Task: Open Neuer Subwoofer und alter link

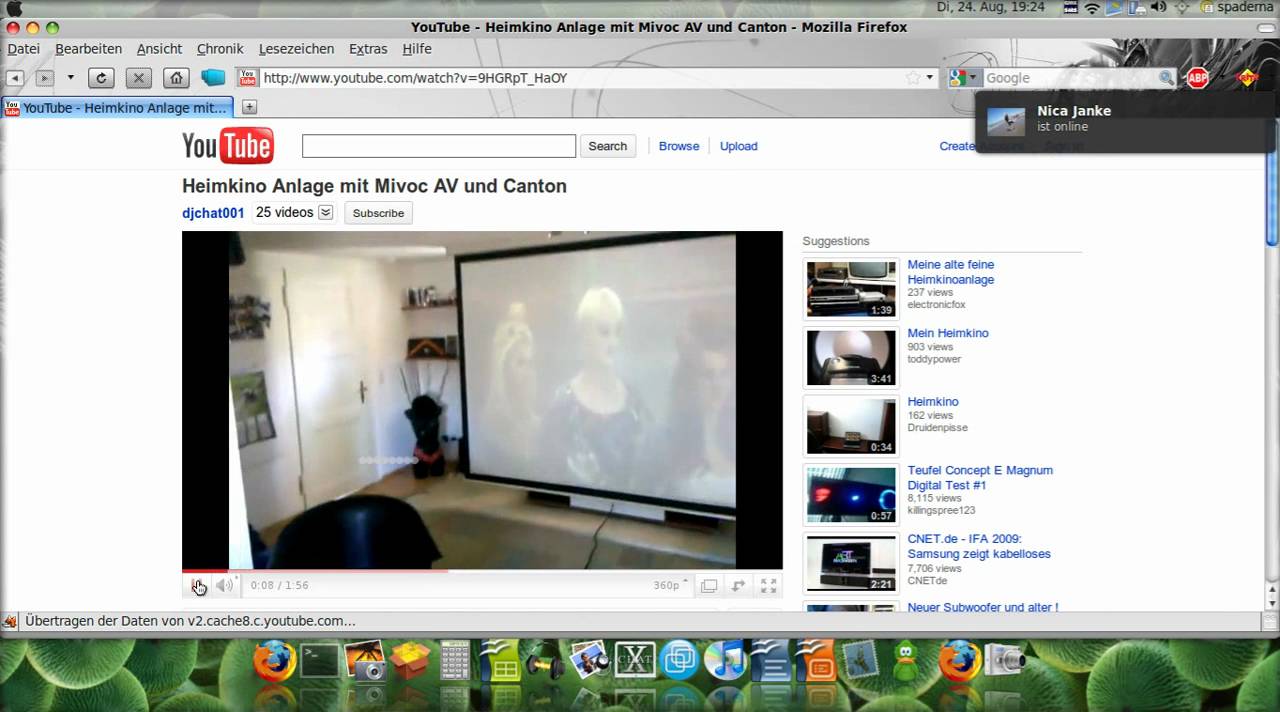Action: pyautogui.click(x=982, y=606)
